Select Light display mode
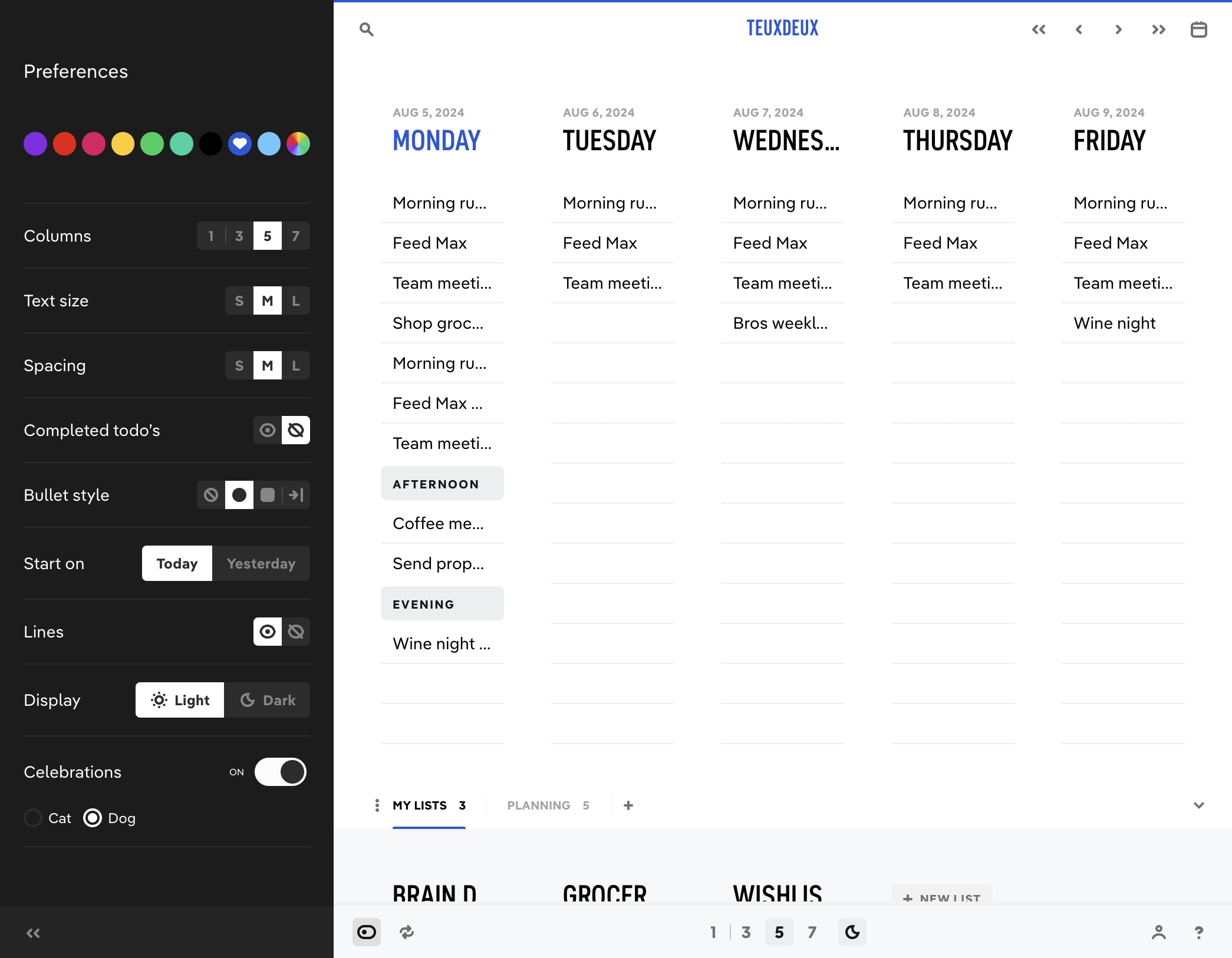Image resolution: width=1232 pixels, height=958 pixels. pyautogui.click(x=180, y=700)
